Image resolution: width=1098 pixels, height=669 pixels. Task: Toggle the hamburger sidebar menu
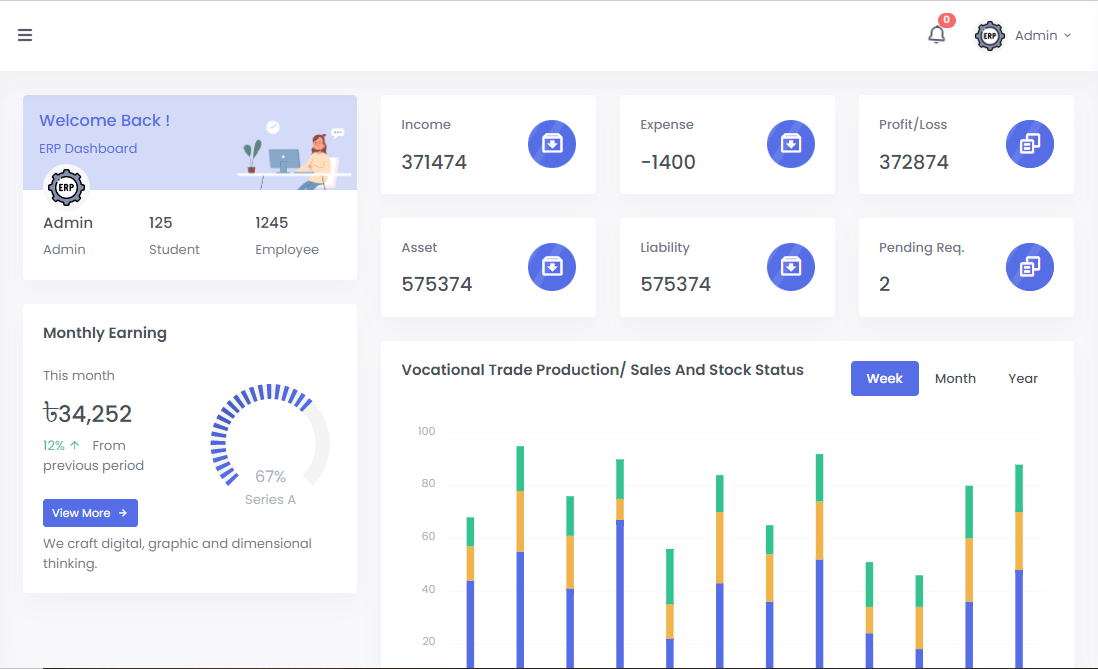tap(25, 35)
